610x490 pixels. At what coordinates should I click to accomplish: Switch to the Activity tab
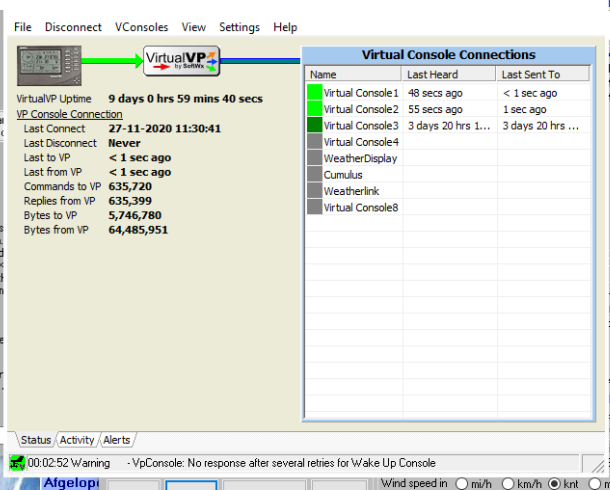point(77,440)
